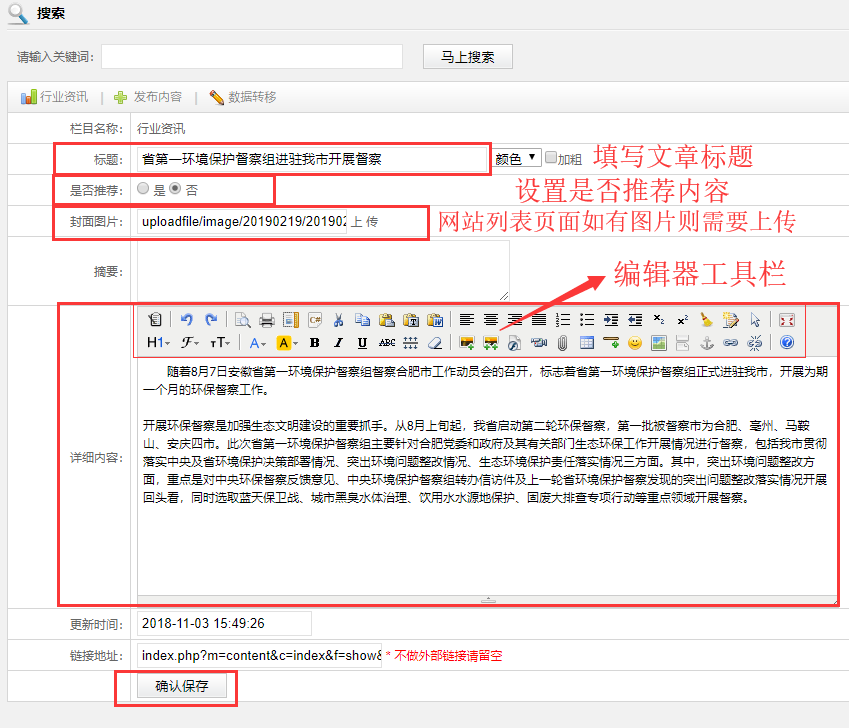Image resolution: width=849 pixels, height=728 pixels.
Task: Click the 马上搜索 search button
Action: click(x=467, y=57)
